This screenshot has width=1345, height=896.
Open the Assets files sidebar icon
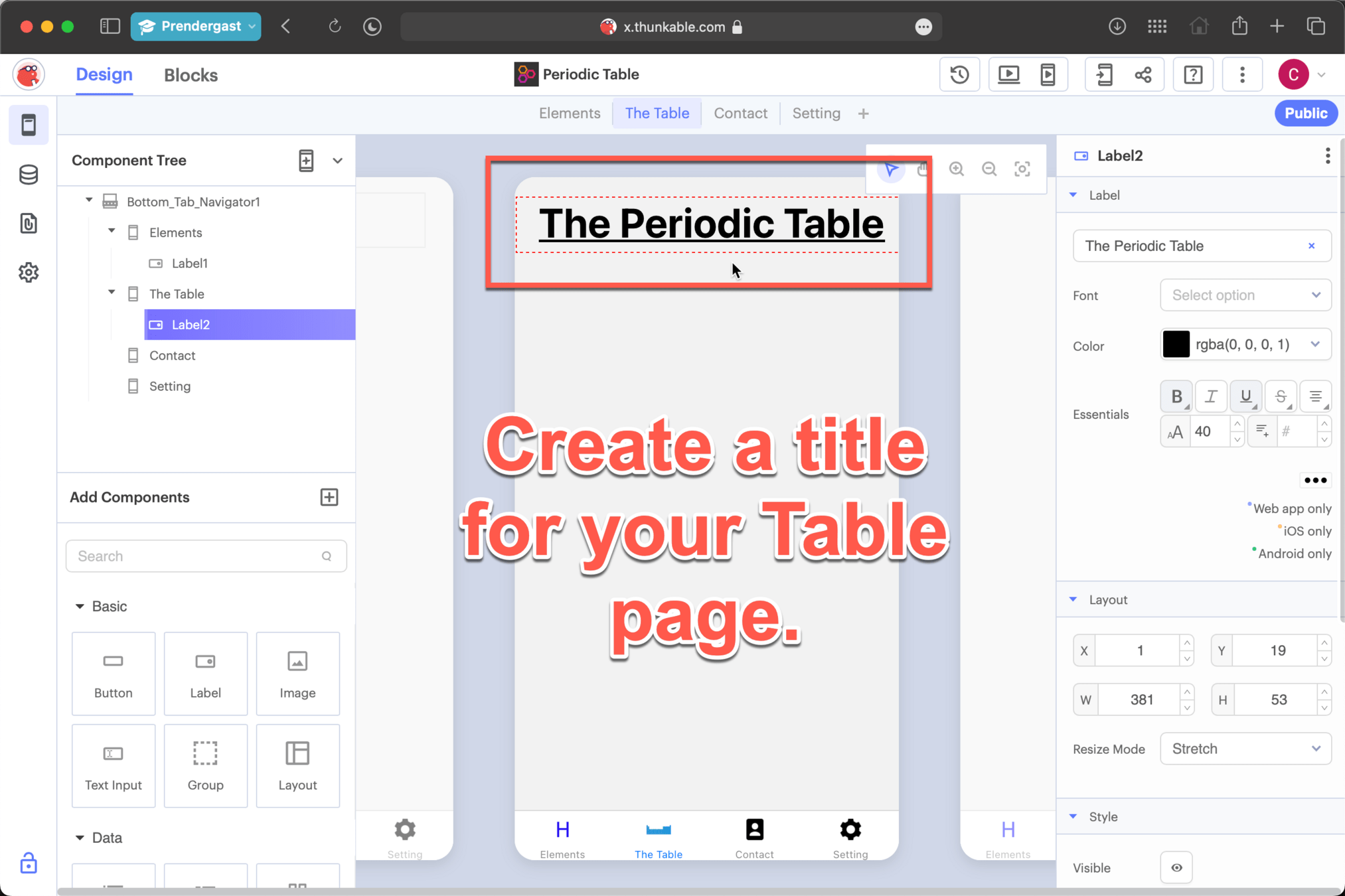29,224
